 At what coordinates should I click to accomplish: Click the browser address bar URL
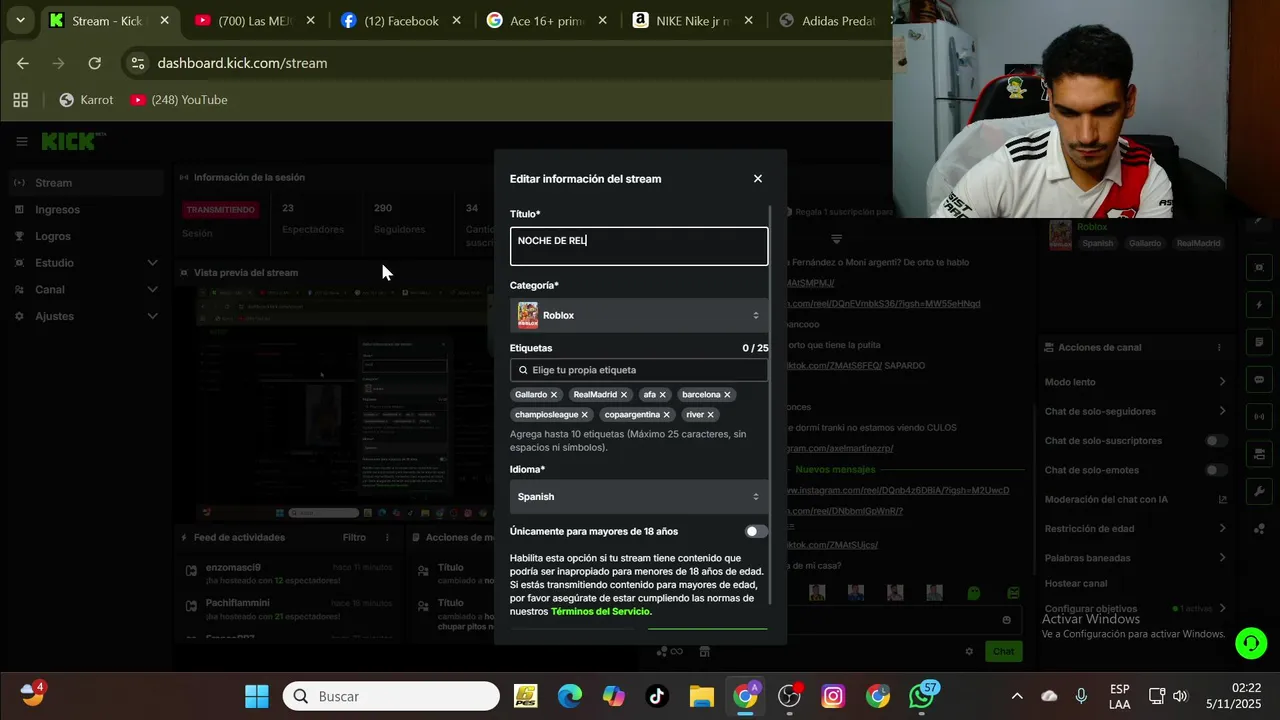pos(242,63)
